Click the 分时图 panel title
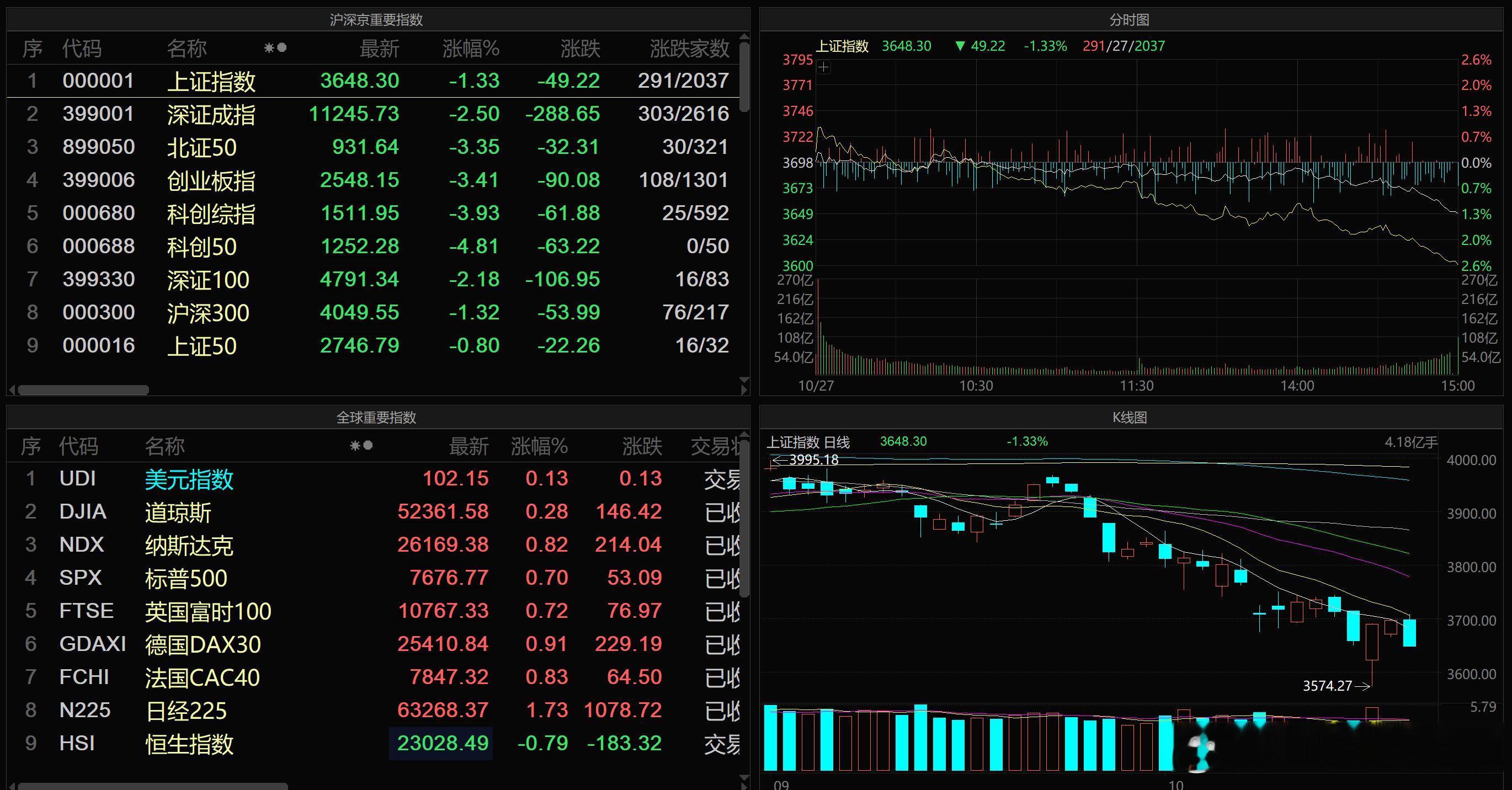1512x790 pixels. coord(1129,20)
